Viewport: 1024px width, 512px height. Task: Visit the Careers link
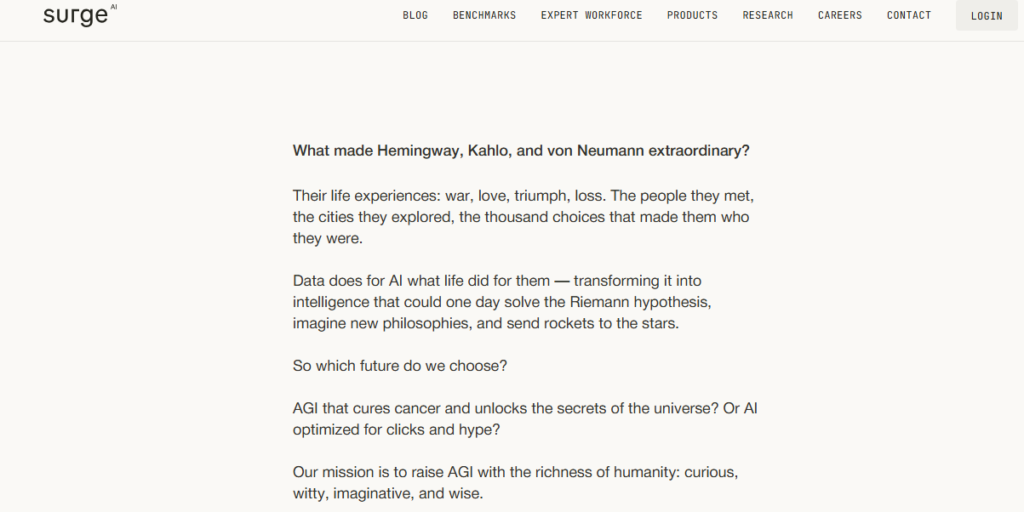pyautogui.click(x=840, y=15)
